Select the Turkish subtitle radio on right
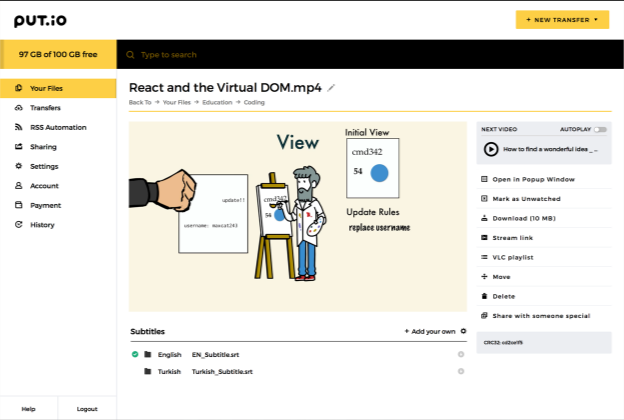624x420 pixels. 461,371
